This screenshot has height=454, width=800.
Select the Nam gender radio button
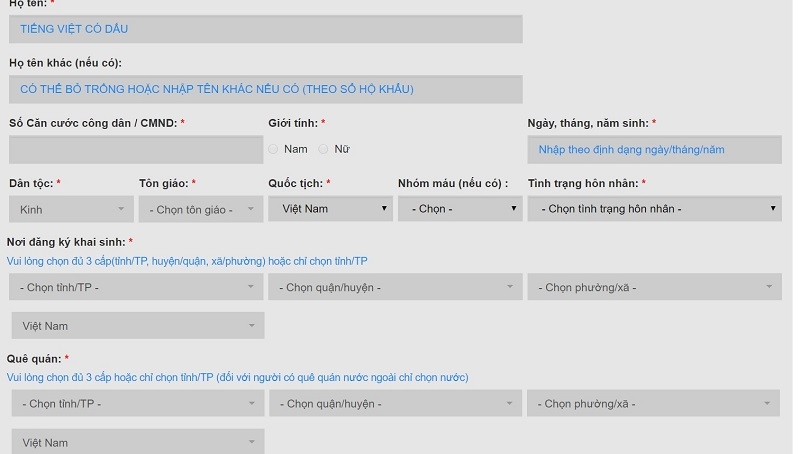coord(274,149)
